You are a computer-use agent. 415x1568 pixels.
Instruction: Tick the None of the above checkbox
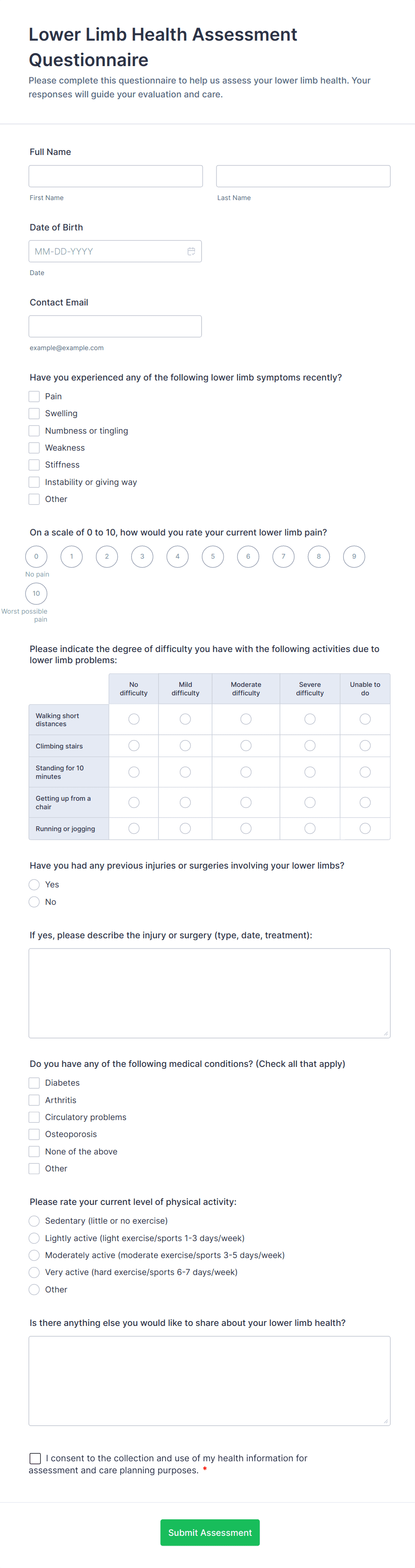[x=35, y=1152]
